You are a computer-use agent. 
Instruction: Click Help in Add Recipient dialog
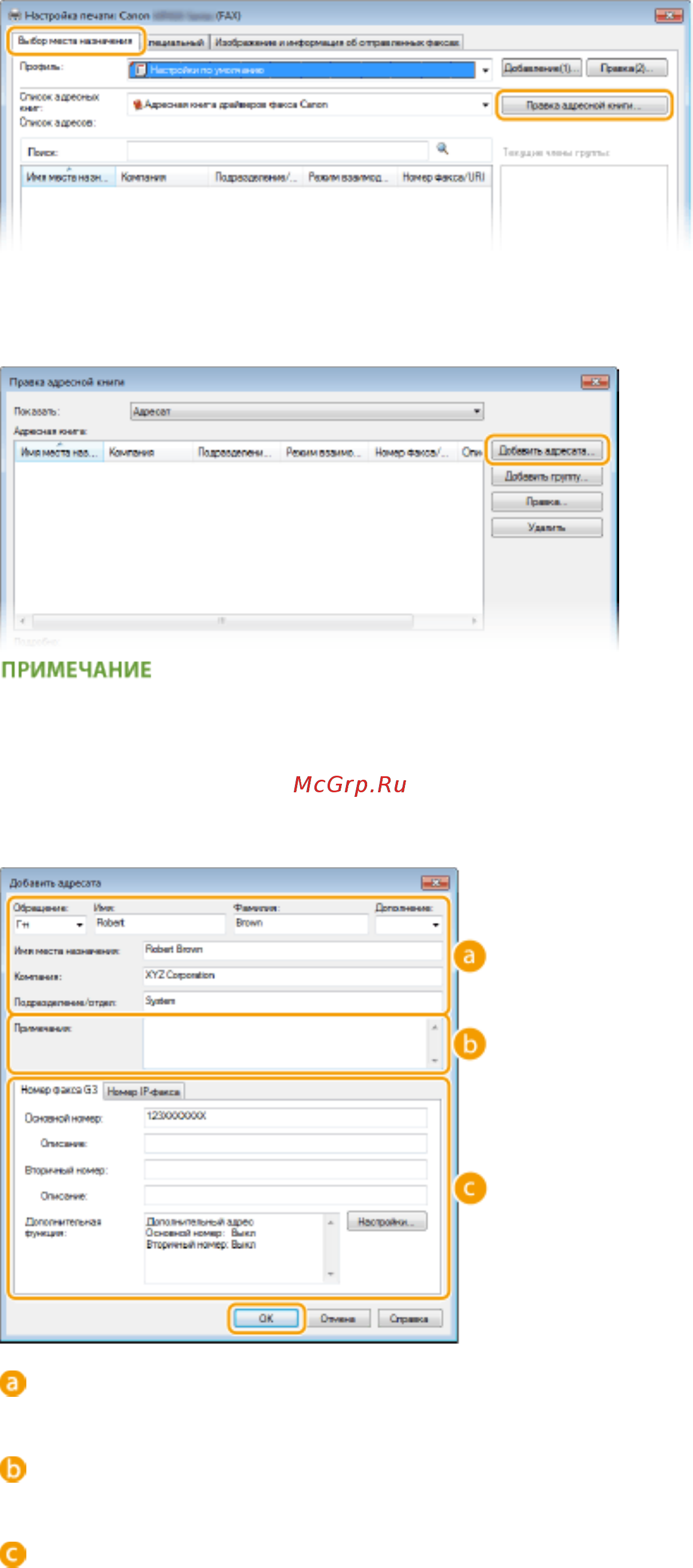(x=409, y=1318)
